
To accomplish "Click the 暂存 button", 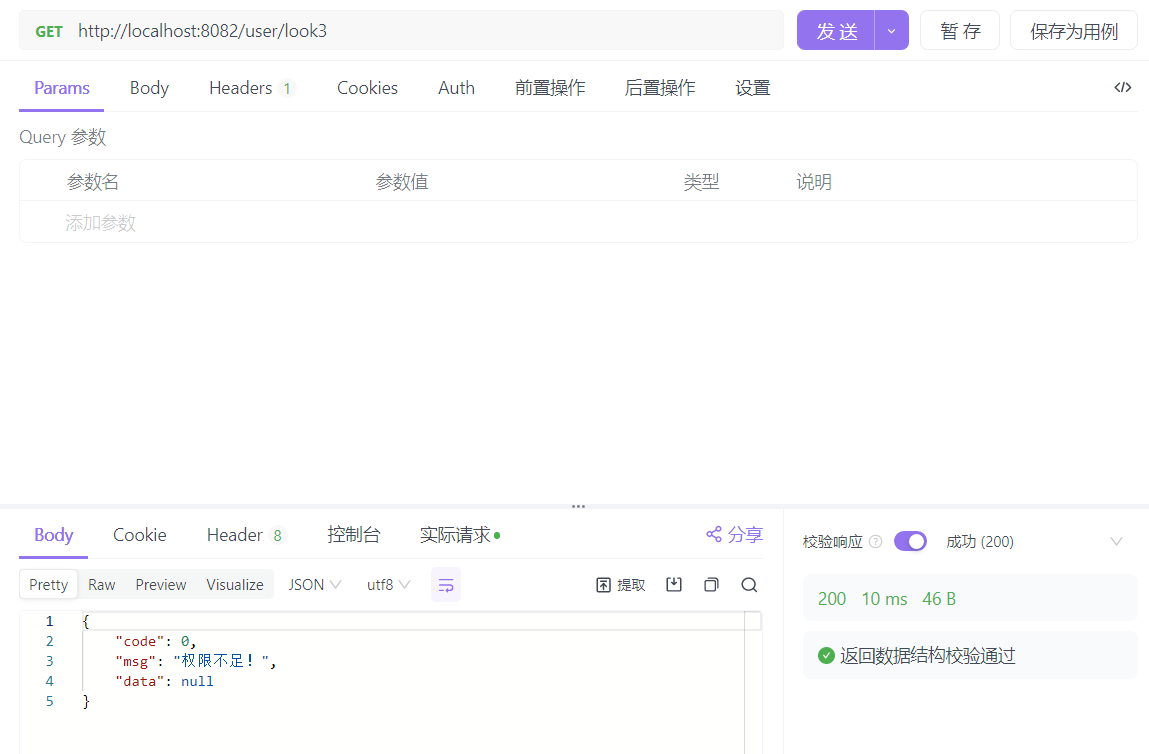I will [x=960, y=31].
